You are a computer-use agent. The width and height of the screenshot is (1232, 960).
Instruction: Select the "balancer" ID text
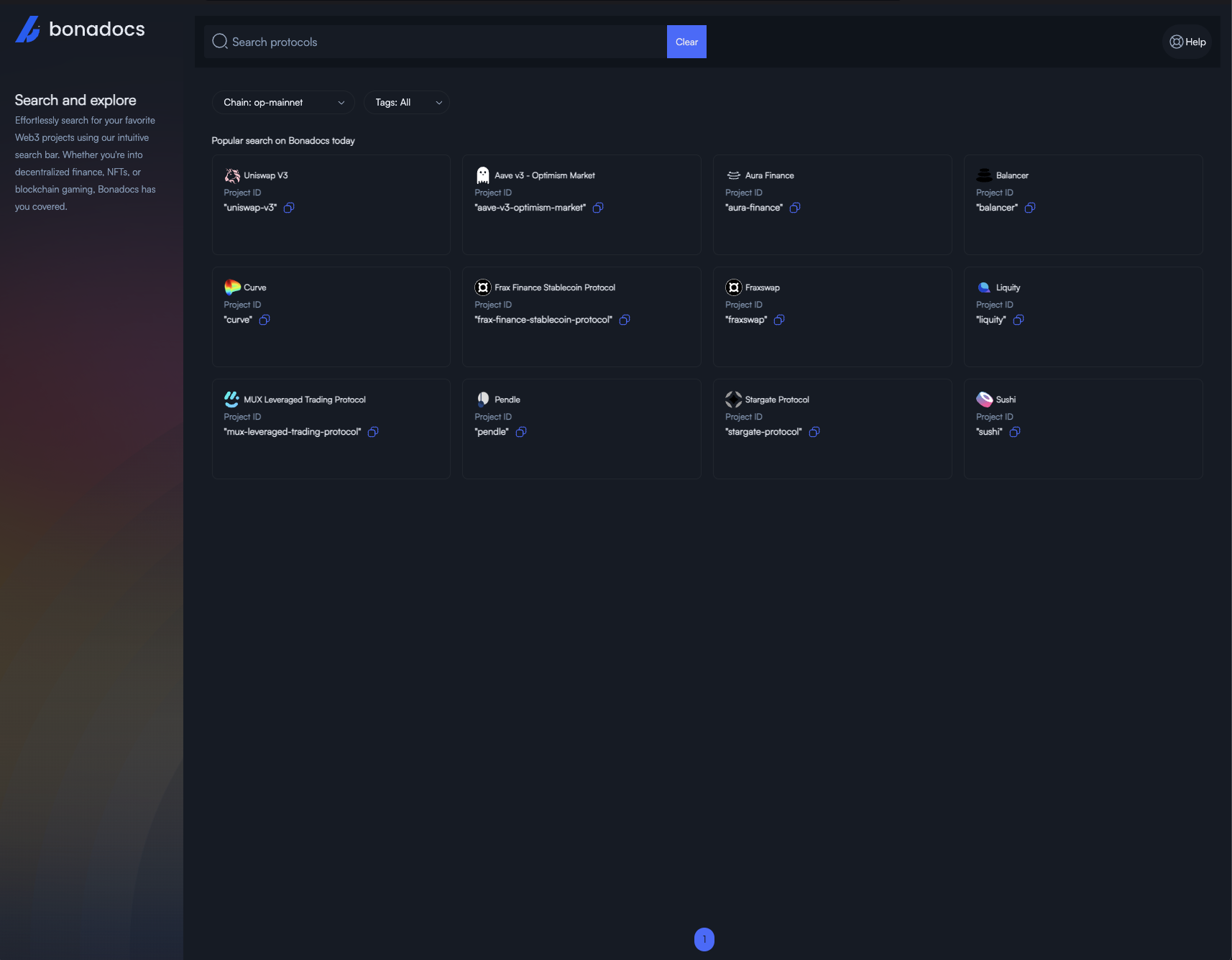pos(997,208)
